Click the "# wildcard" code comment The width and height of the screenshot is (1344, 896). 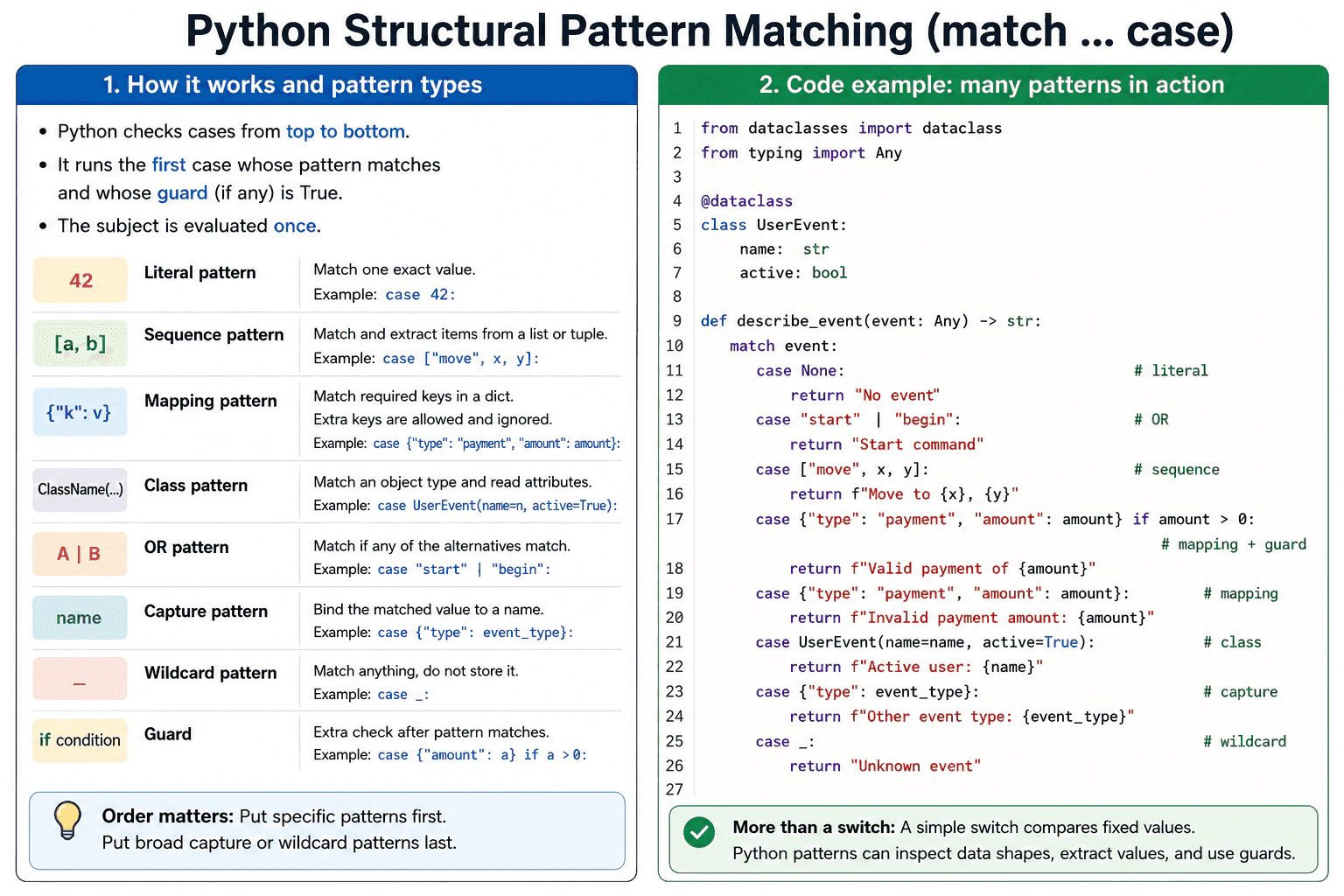(x=1245, y=742)
